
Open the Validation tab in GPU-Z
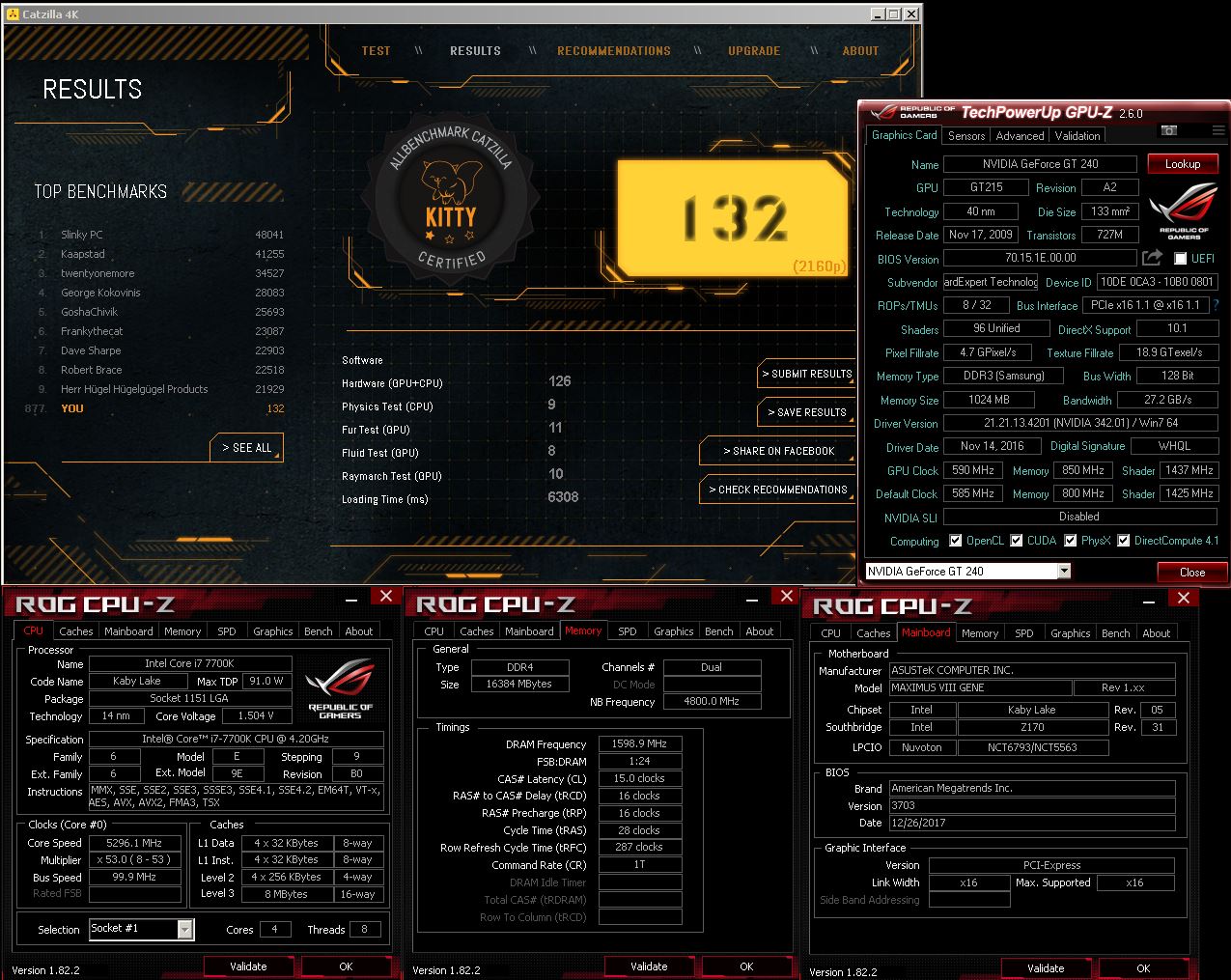(x=1077, y=136)
